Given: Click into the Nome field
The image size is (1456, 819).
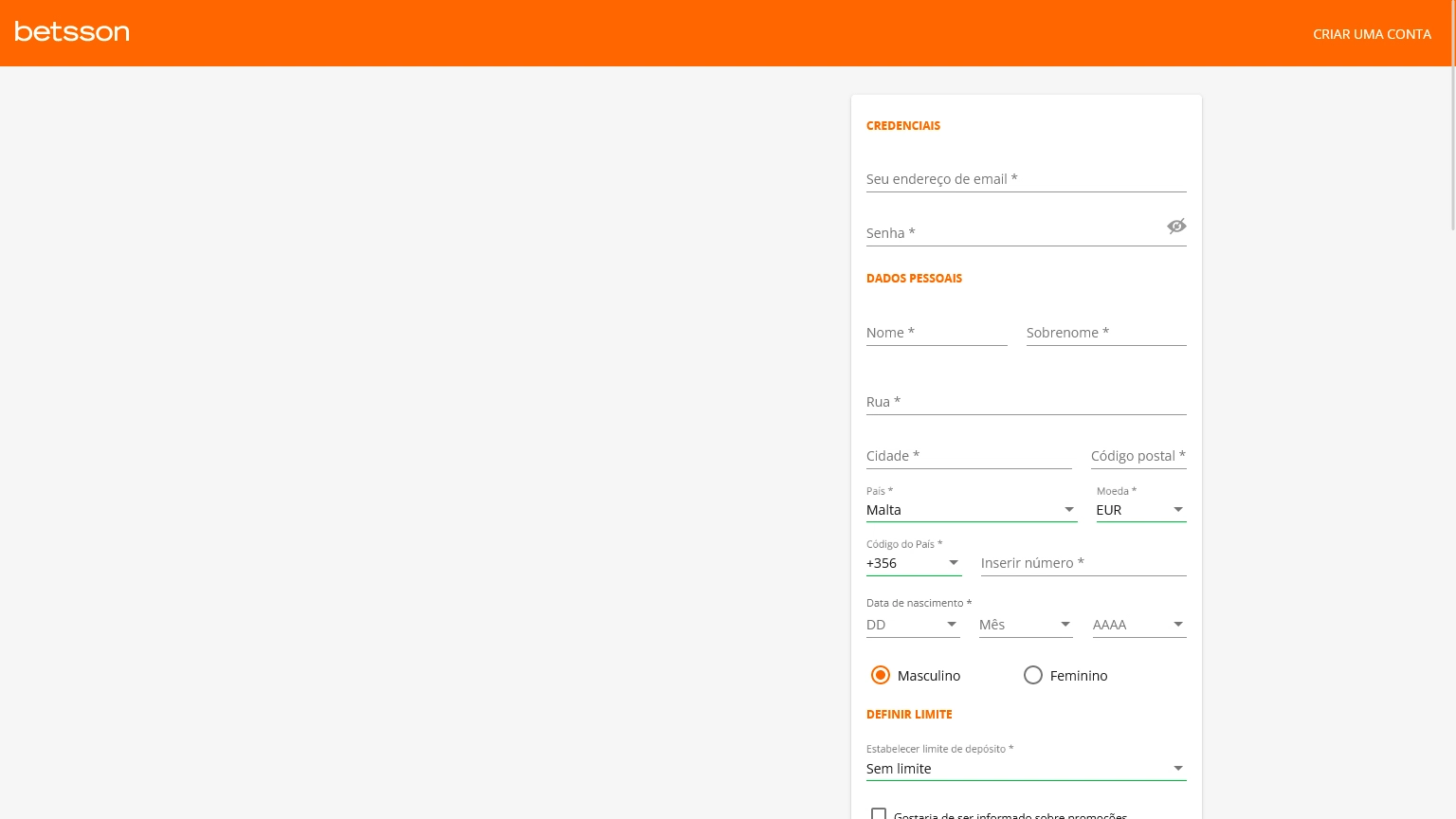Looking at the screenshot, I should pos(937,333).
